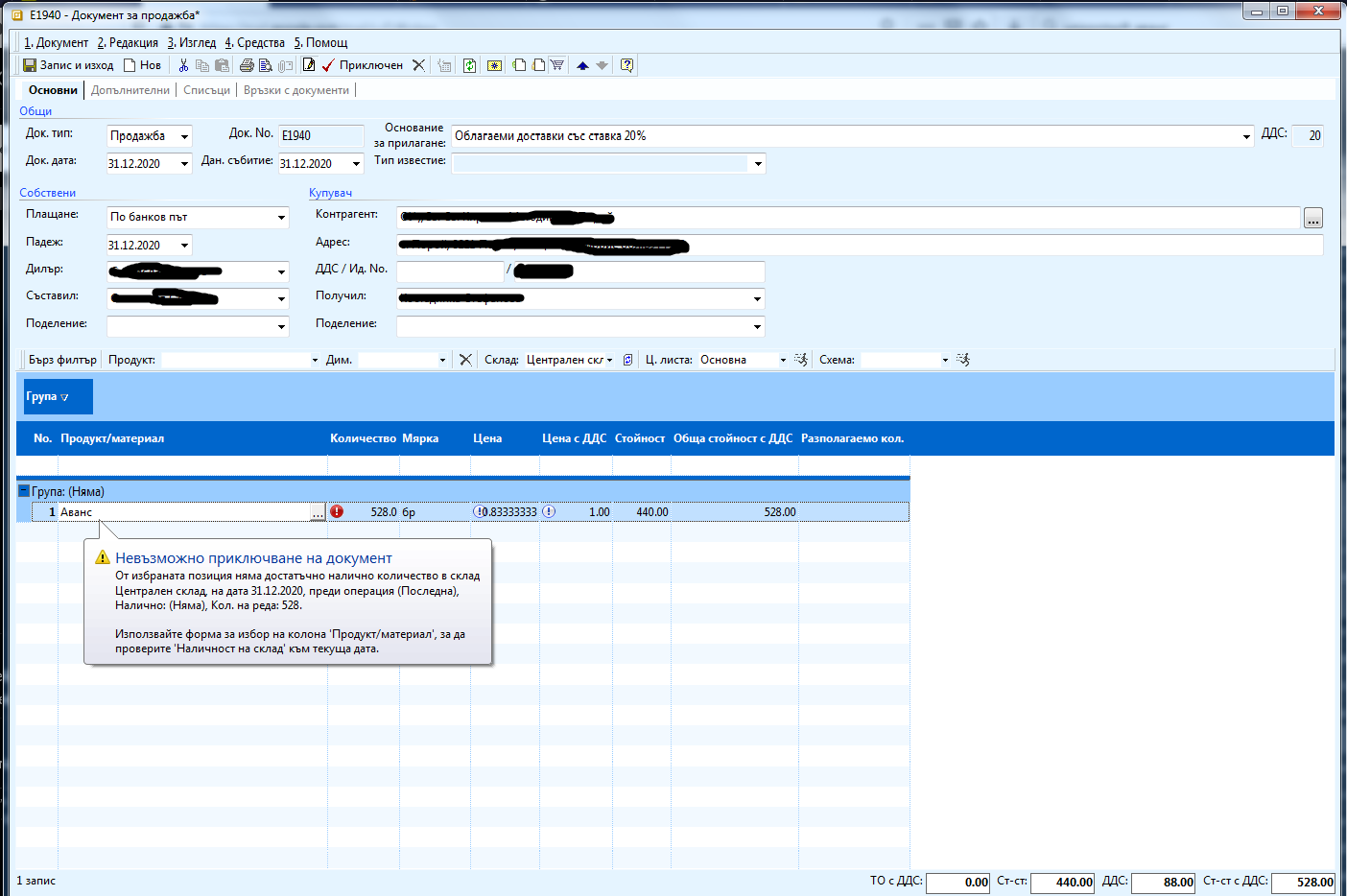Switch to the Допълнителни tab
Viewport: 1347px width, 896px height.
130,90
